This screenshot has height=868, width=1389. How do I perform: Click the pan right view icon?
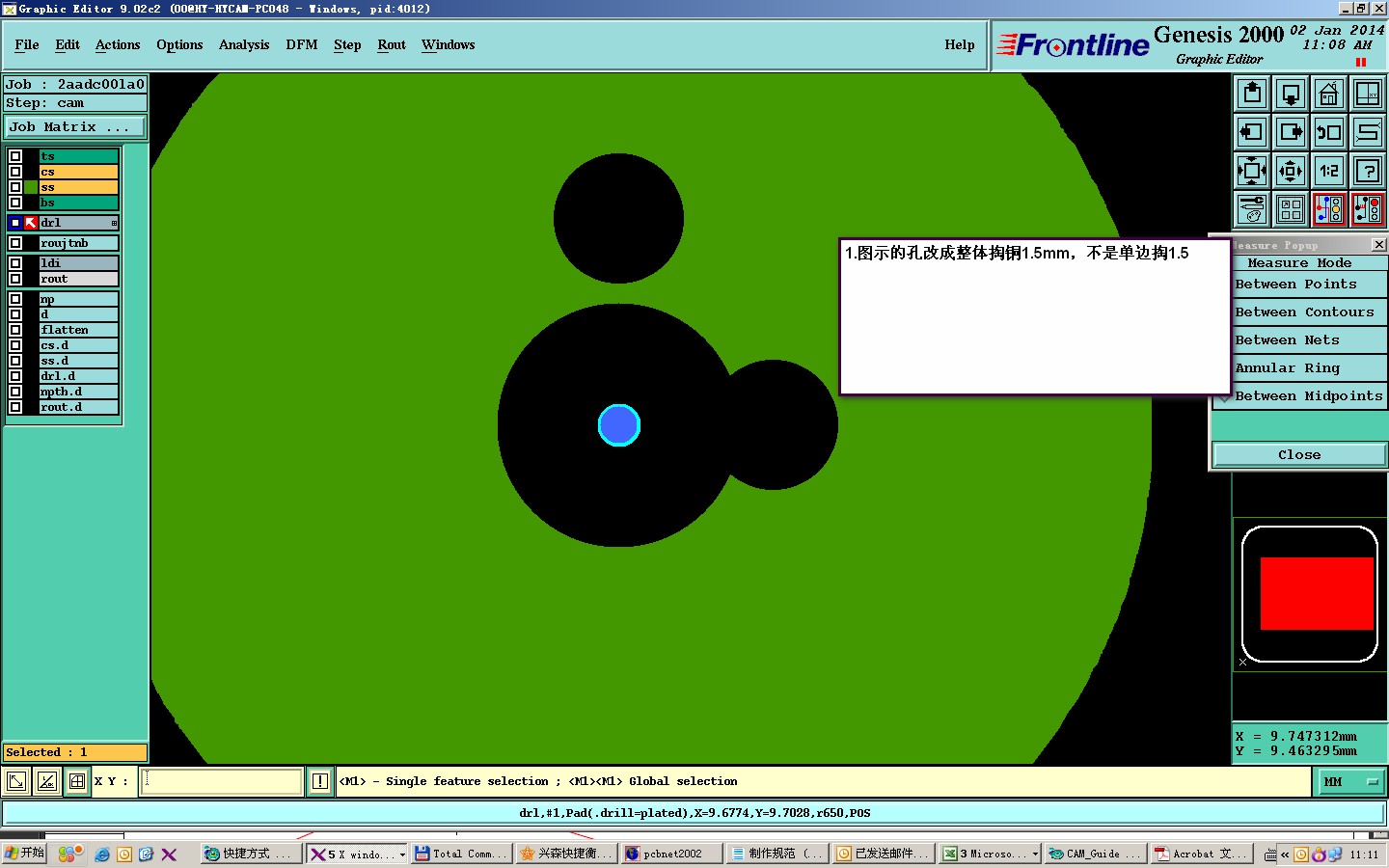1291,132
